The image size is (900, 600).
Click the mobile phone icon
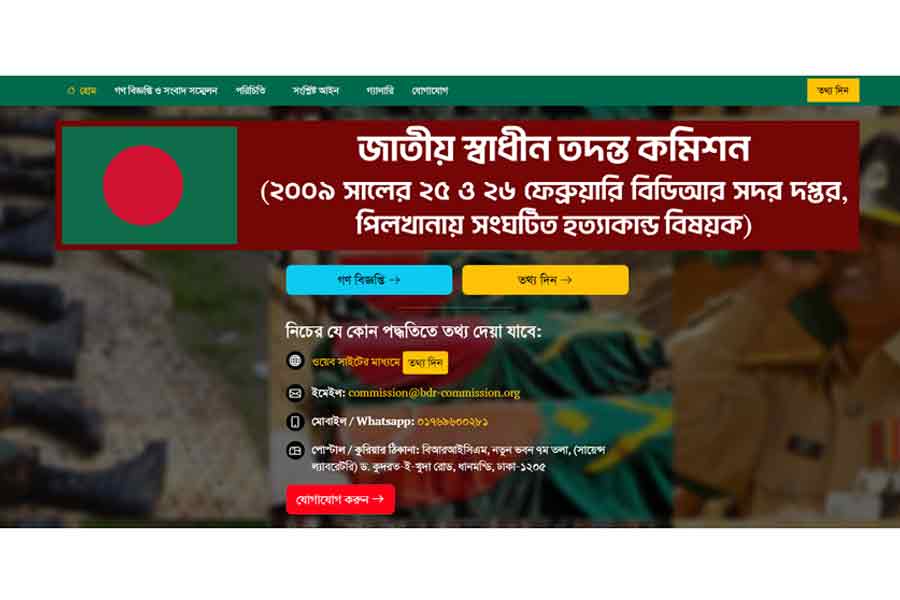[295, 422]
